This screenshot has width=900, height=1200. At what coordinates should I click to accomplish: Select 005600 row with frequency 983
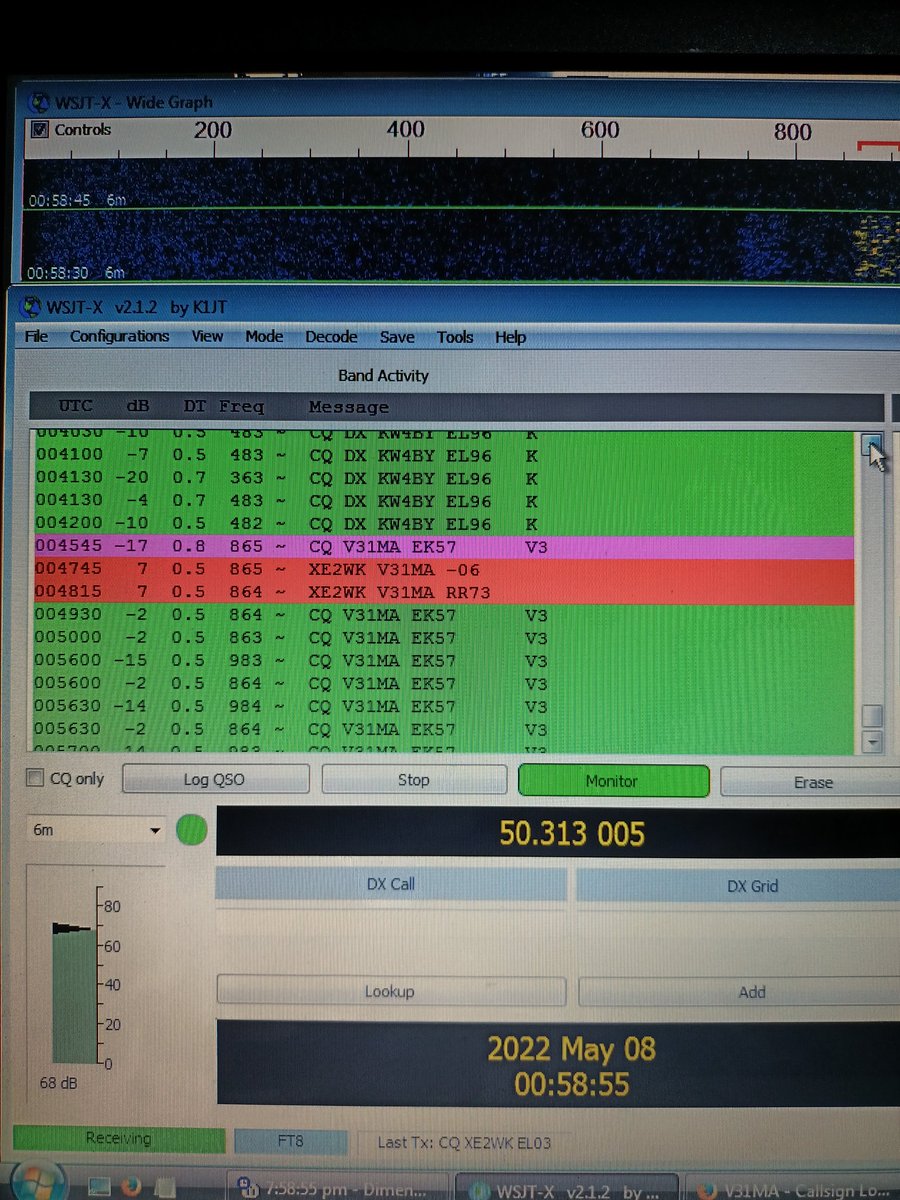(442, 661)
